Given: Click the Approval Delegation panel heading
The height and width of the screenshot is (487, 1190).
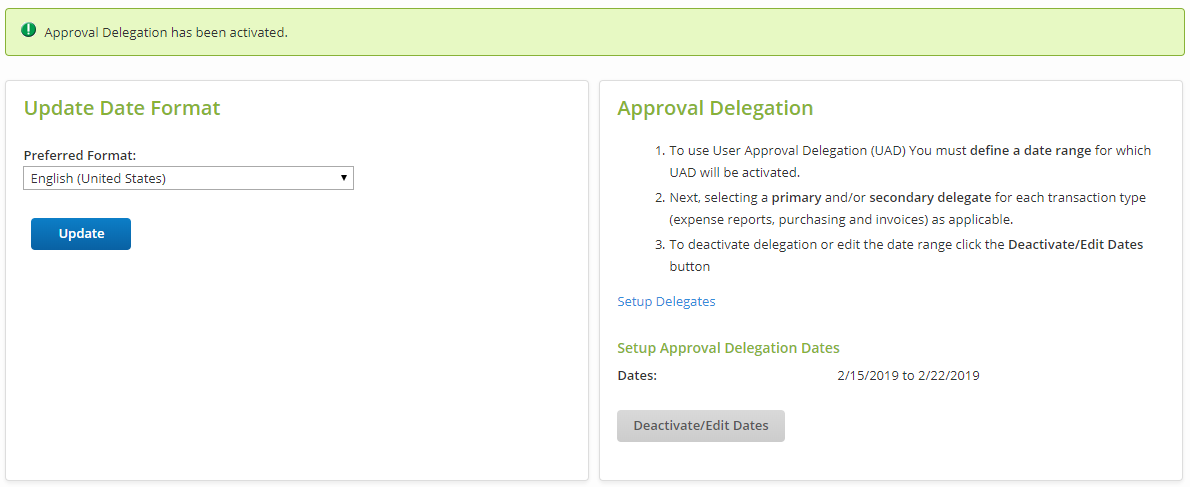Looking at the screenshot, I should (715, 108).
